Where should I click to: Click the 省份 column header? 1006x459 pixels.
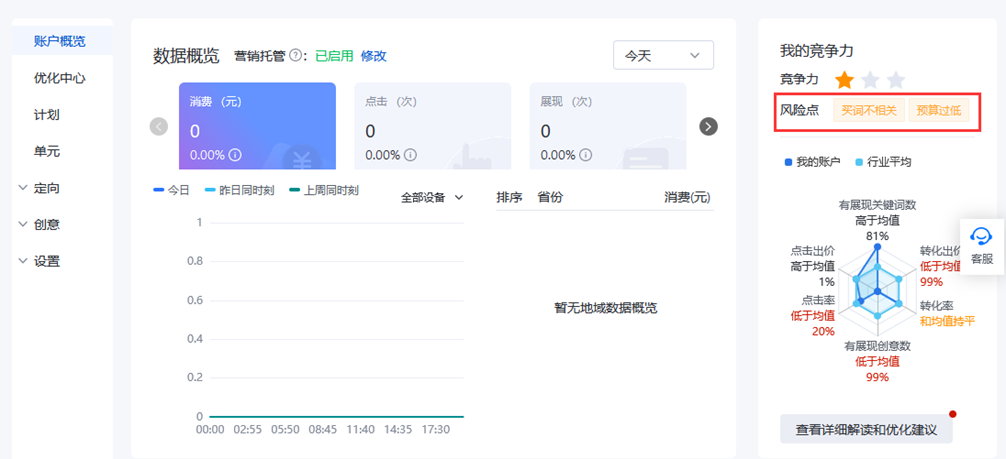pos(550,197)
